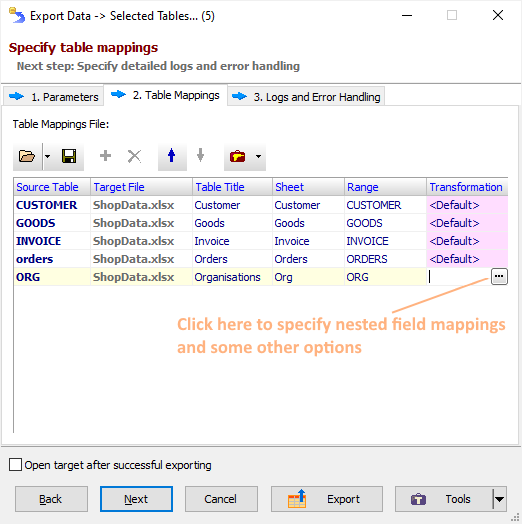522x524 pixels.
Task: Start exporting with the Export button
Action: click(327, 499)
